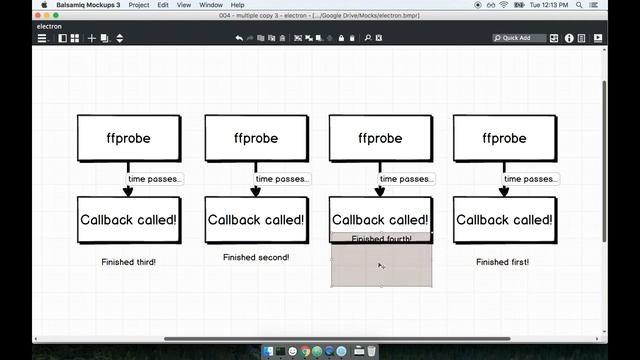This screenshot has width=640, height=360.
Task: Select the first ffprobe box on the left
Action: (x=129, y=138)
